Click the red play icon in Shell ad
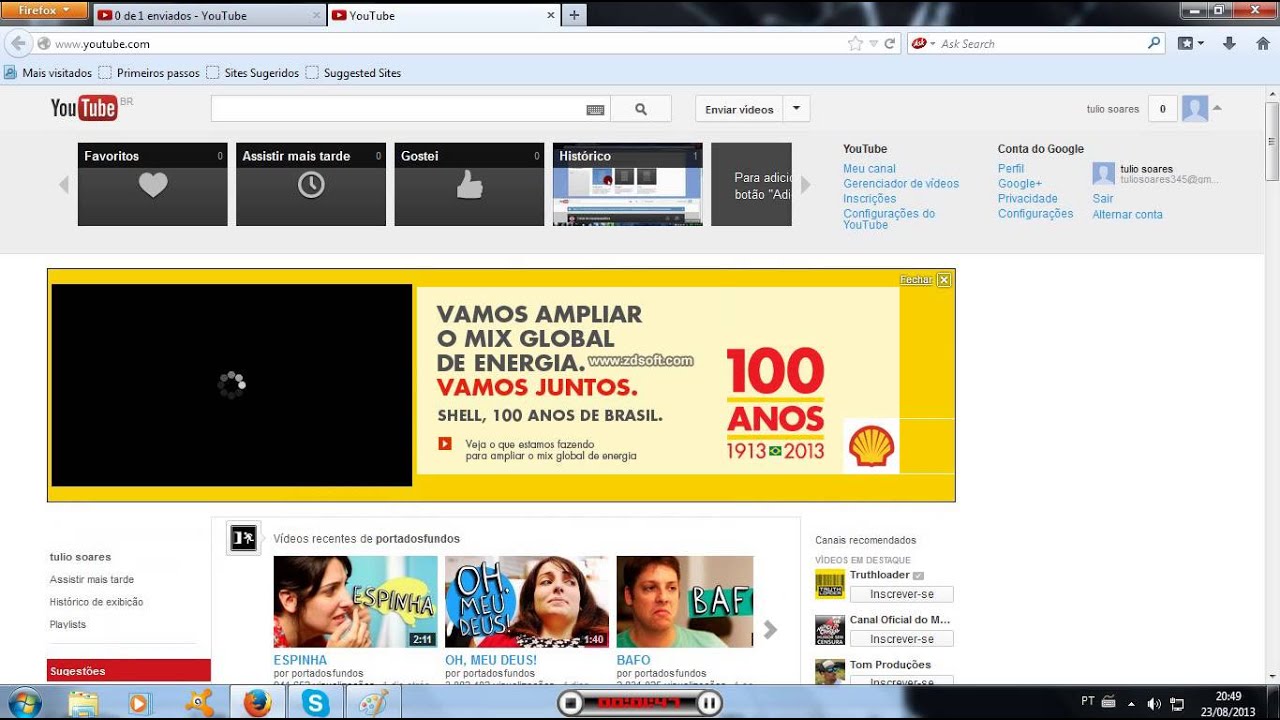1280x720 pixels. click(445, 444)
